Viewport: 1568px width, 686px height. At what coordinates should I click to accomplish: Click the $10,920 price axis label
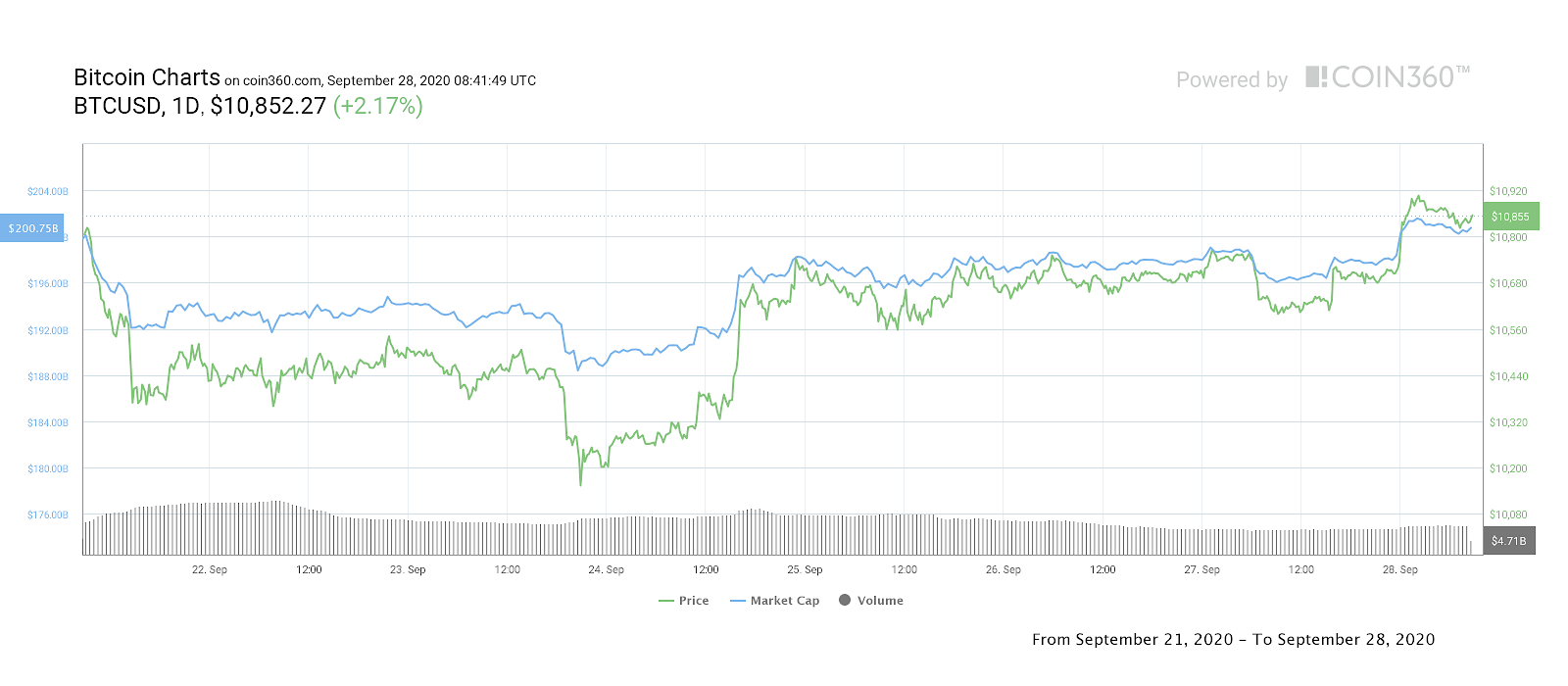pos(1507,191)
